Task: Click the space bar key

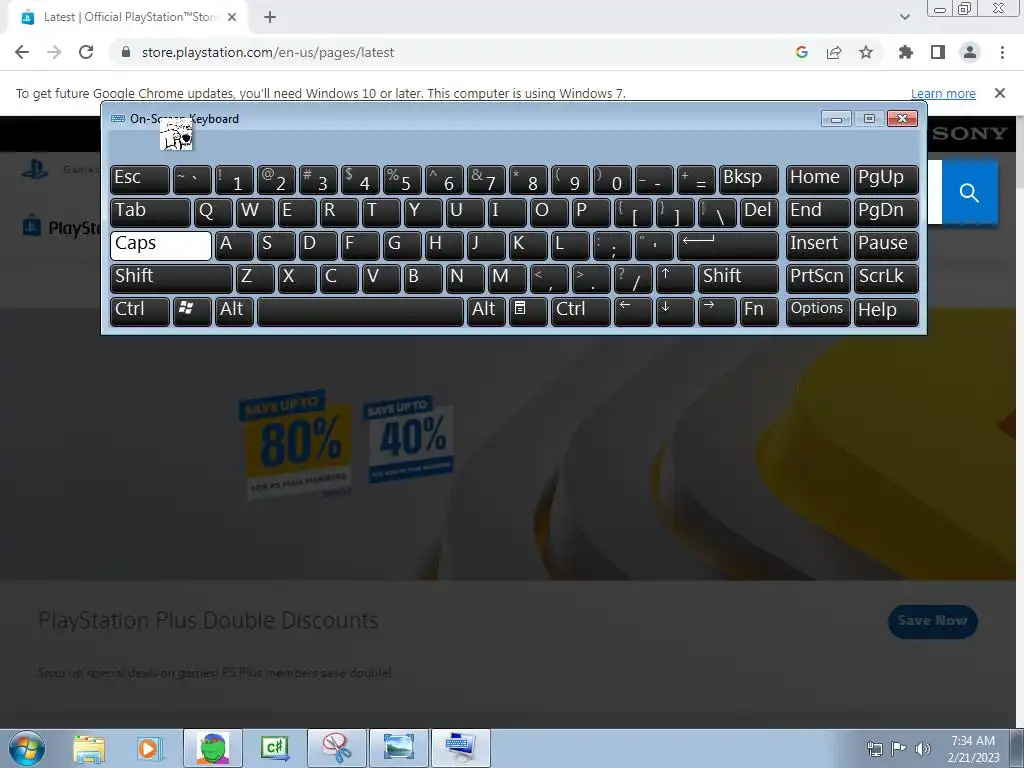Action: pos(360,311)
